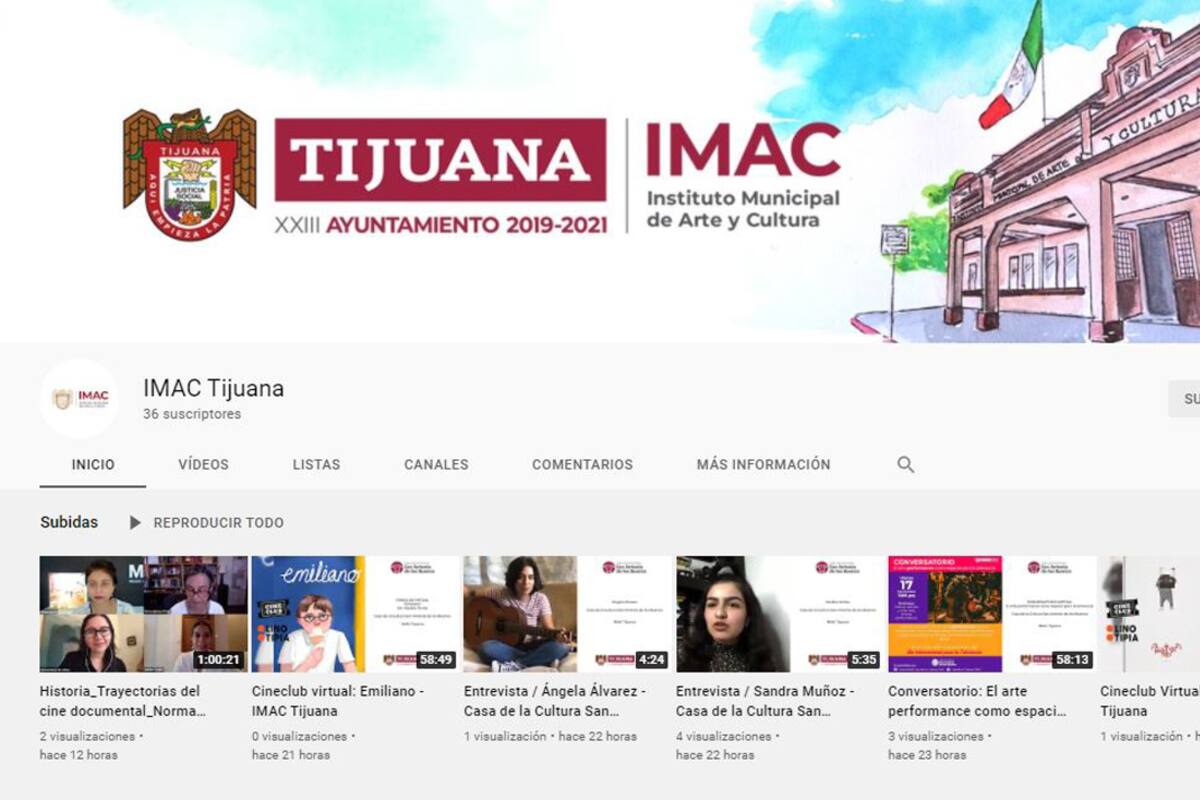Image resolution: width=1200 pixels, height=800 pixels.
Task: Switch to the VÍDEOS tab
Action: click(x=203, y=464)
